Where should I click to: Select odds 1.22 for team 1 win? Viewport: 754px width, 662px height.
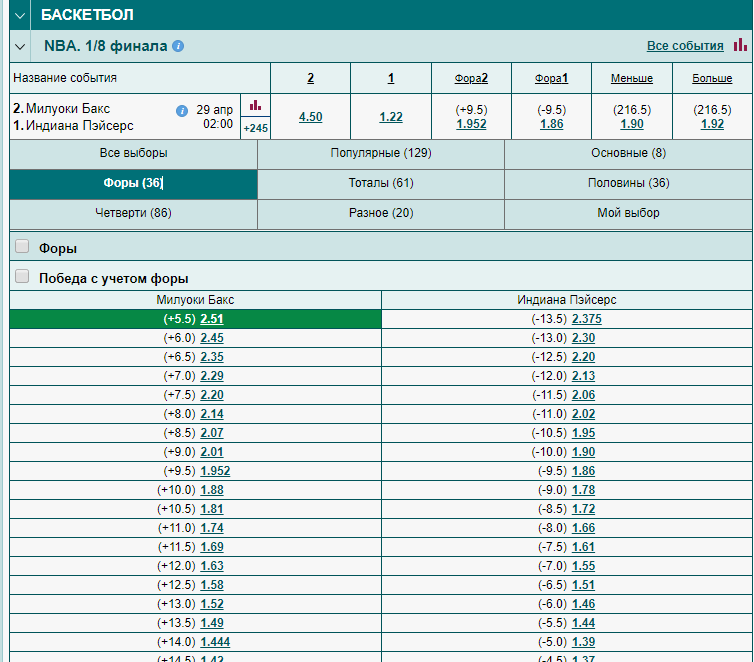pyautogui.click(x=391, y=117)
